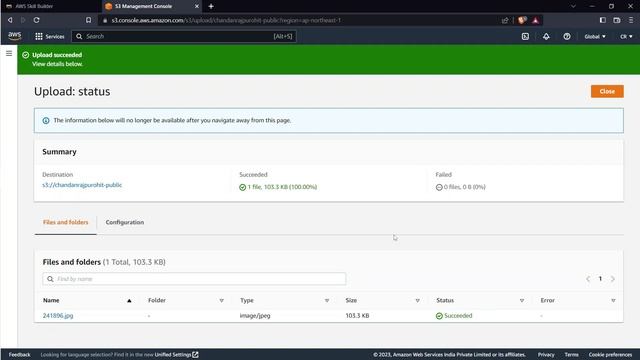This screenshot has height=360, width=640.
Task: Click the '0 files, 0 B (0%)' text
Action: [x=464, y=187]
